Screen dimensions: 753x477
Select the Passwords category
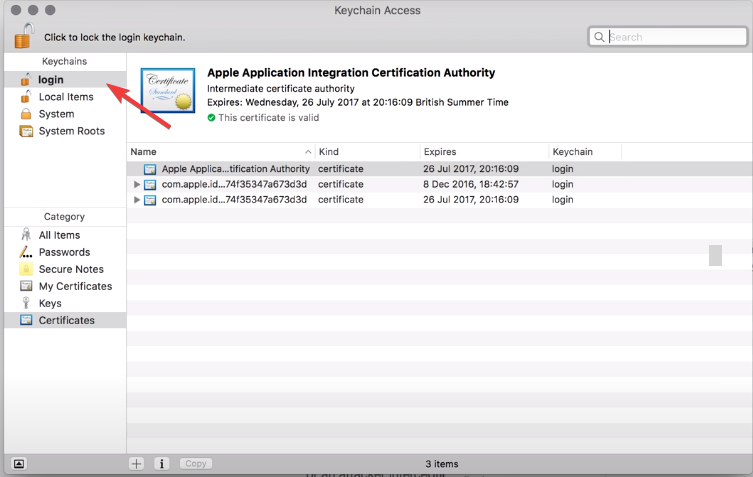(x=64, y=252)
